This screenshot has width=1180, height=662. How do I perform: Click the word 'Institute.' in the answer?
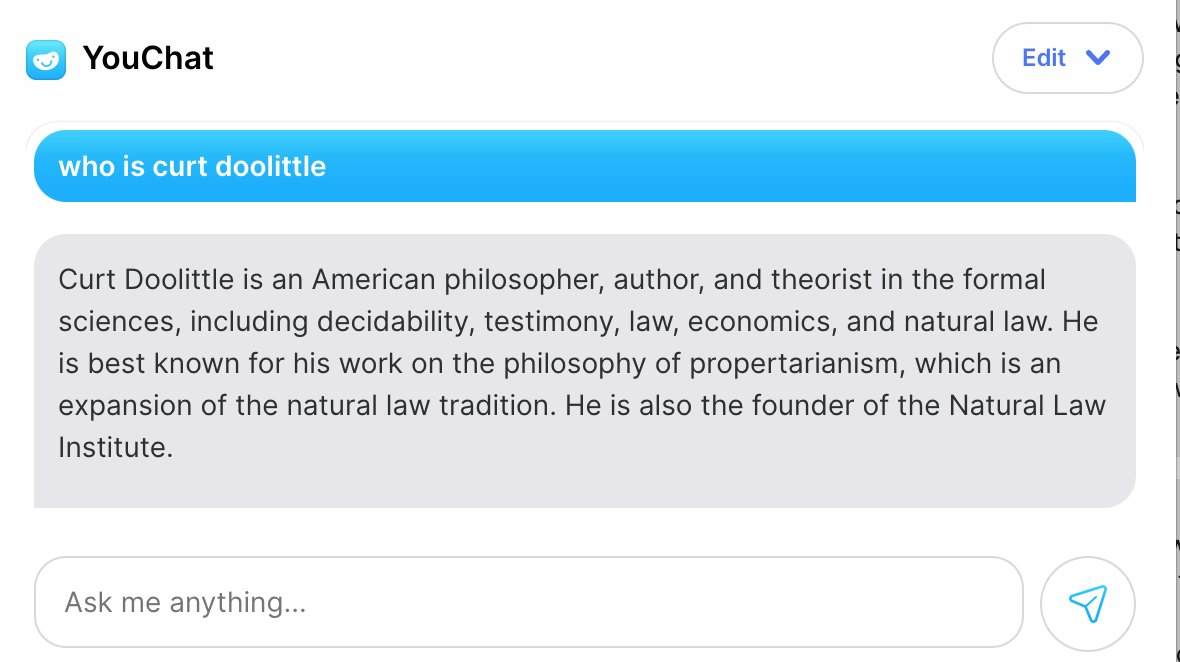pos(116,448)
